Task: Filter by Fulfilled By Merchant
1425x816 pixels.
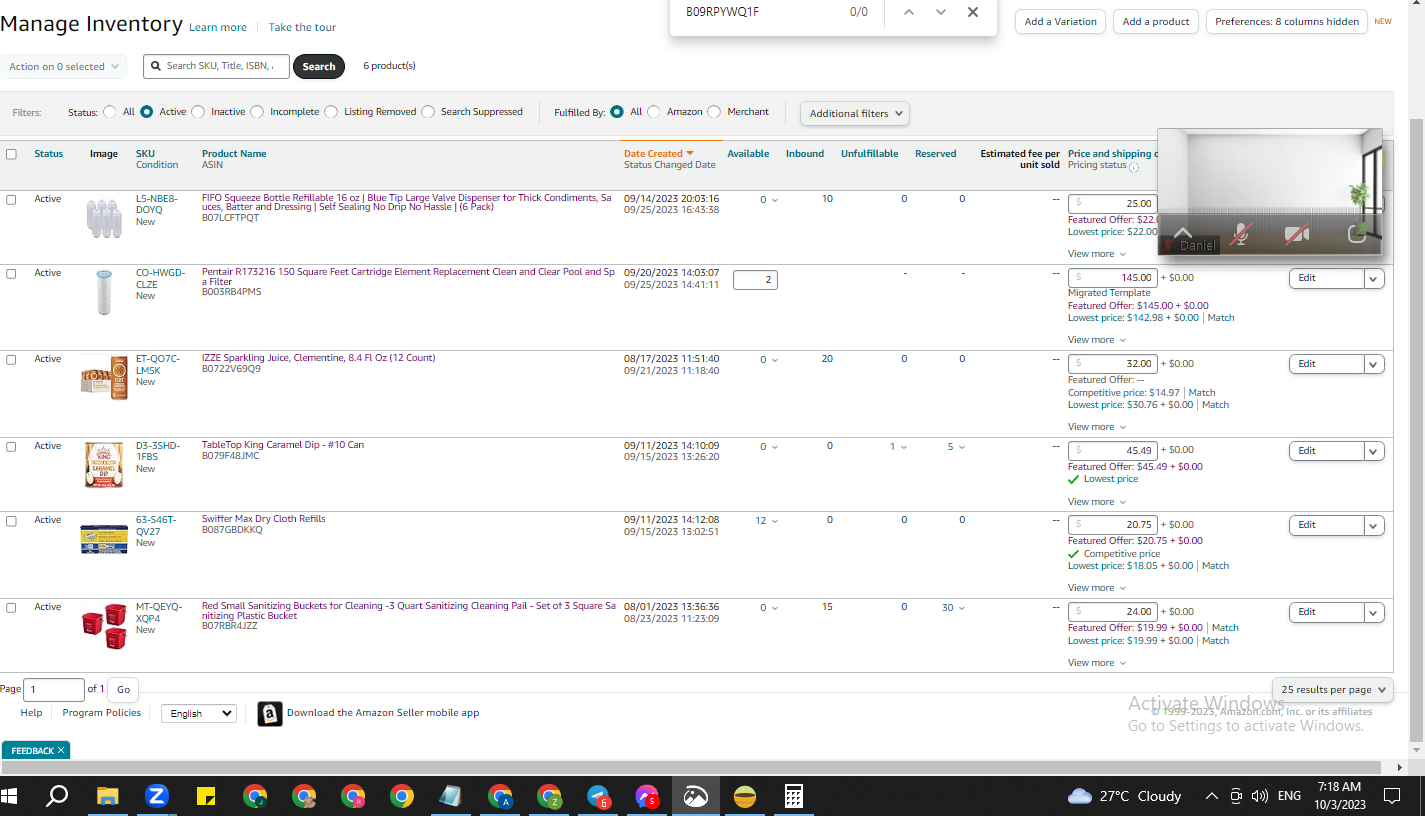Action: (x=714, y=112)
